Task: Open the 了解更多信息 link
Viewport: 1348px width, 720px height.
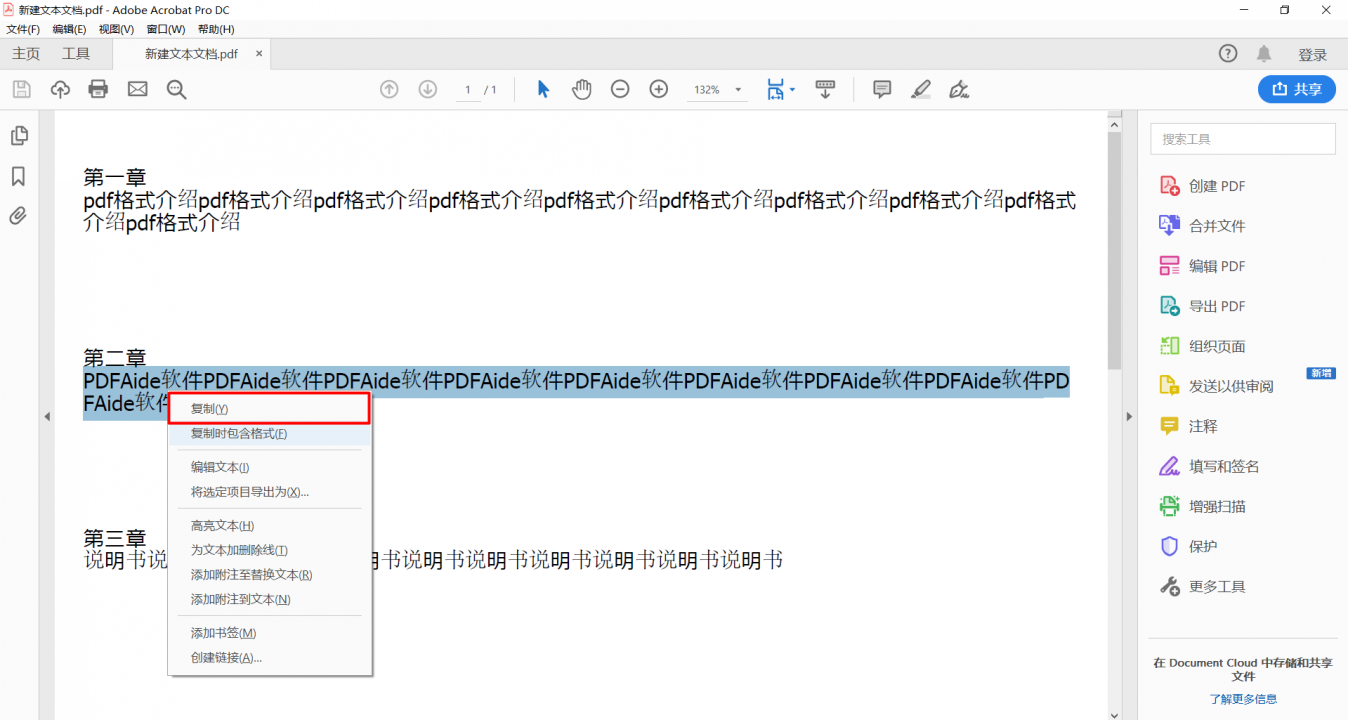Action: coord(1243,699)
